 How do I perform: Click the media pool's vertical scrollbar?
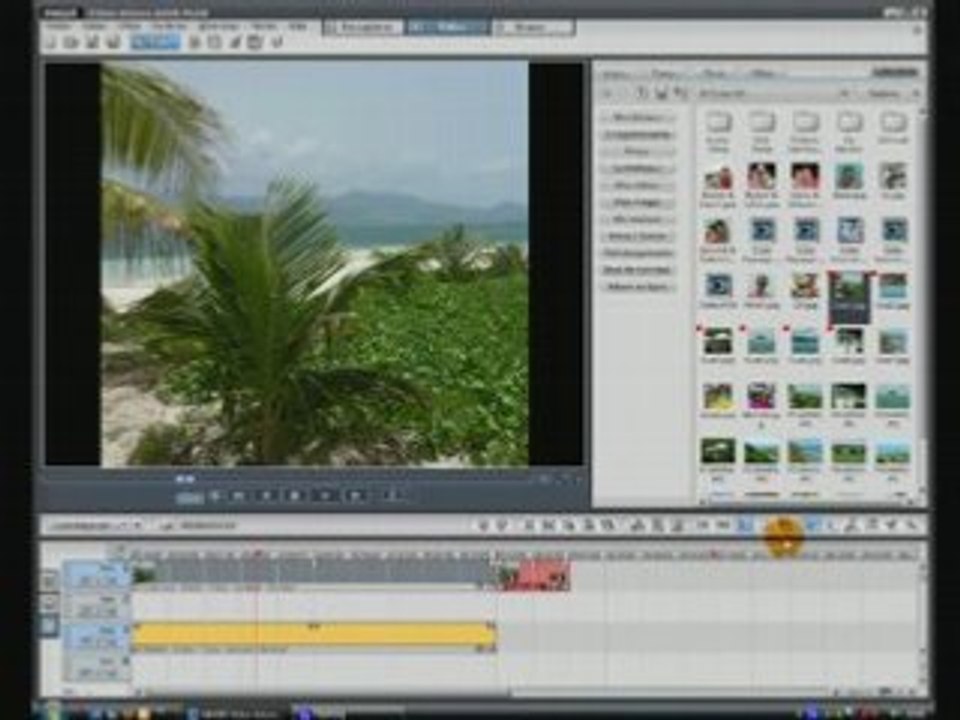(922, 303)
